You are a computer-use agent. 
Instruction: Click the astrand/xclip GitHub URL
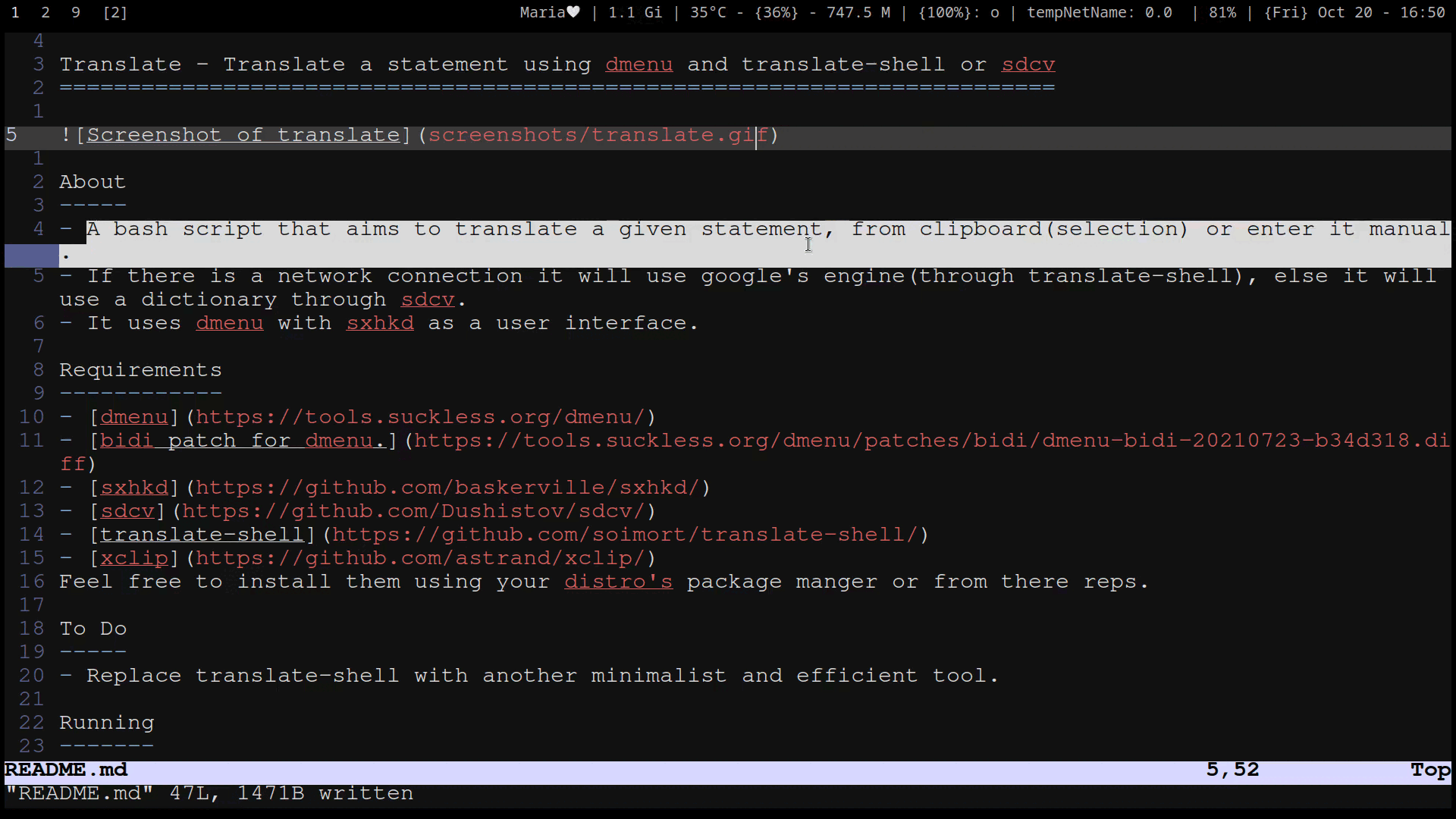point(420,558)
